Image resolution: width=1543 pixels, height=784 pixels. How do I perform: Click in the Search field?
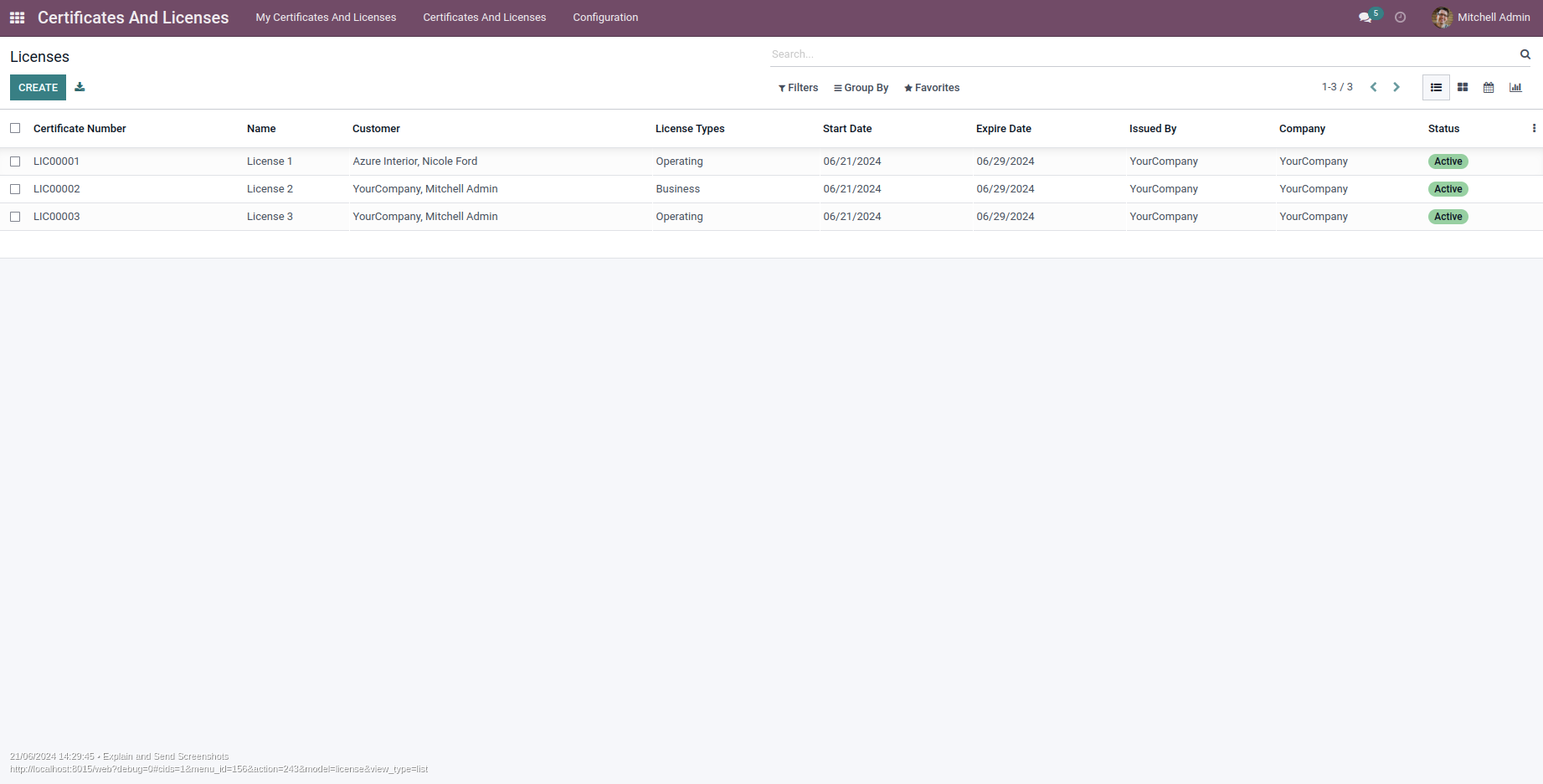(x=1143, y=54)
